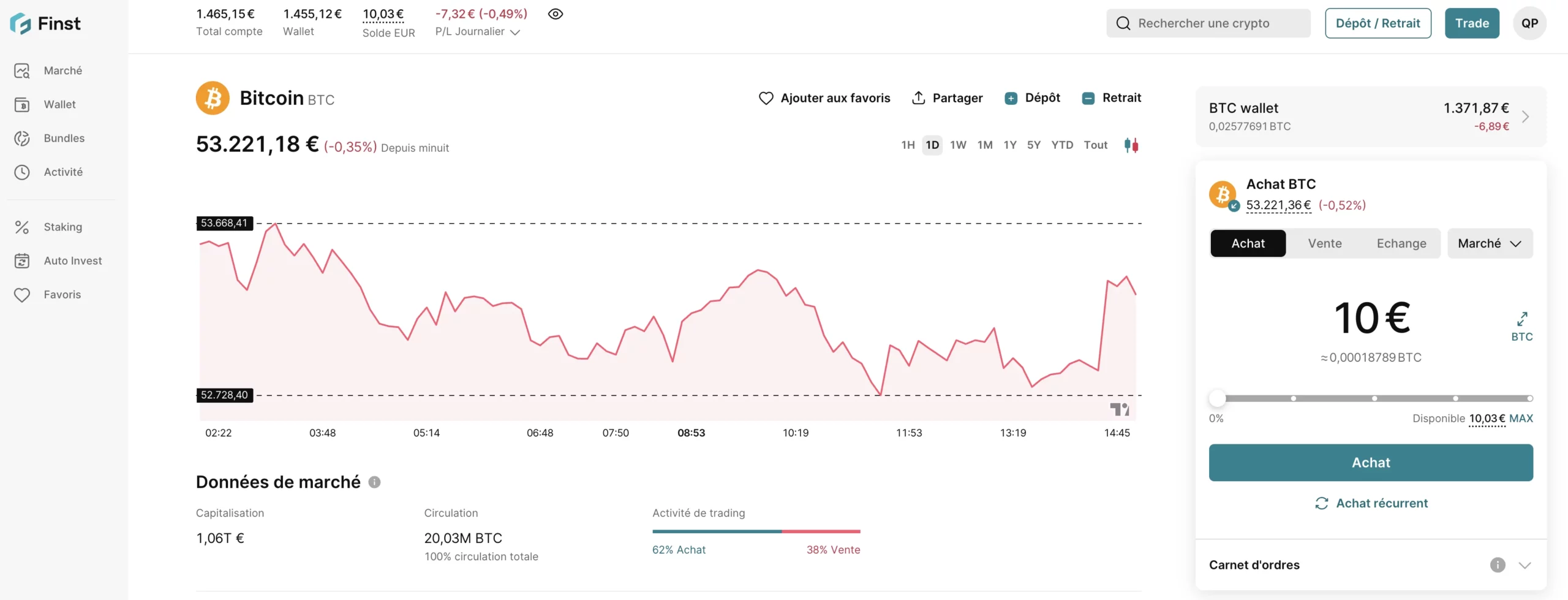Select the Achat tab

click(x=1248, y=243)
